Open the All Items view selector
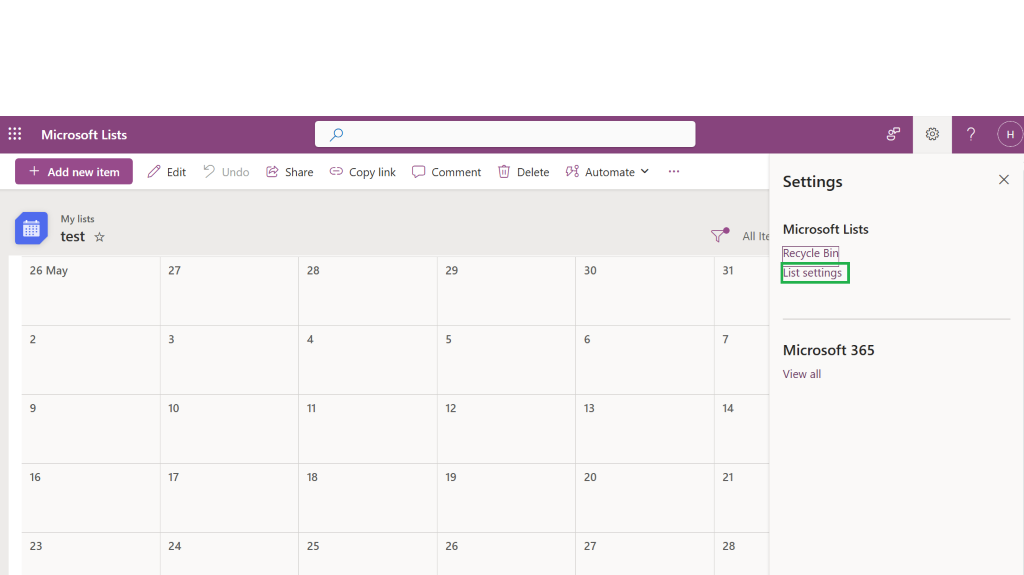1024x575 pixels. click(x=756, y=236)
